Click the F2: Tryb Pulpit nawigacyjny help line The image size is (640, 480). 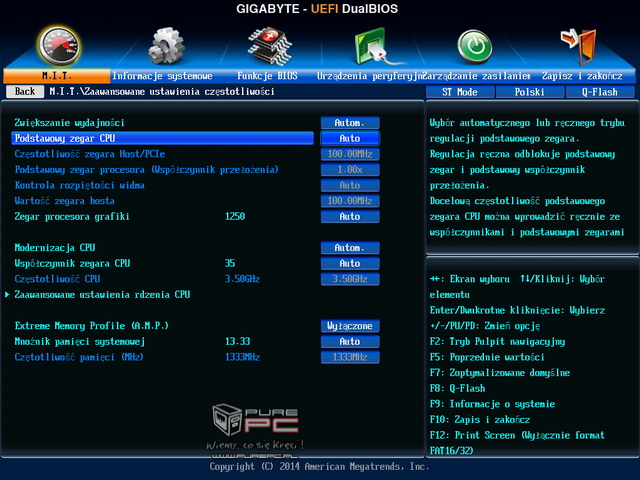498,342
